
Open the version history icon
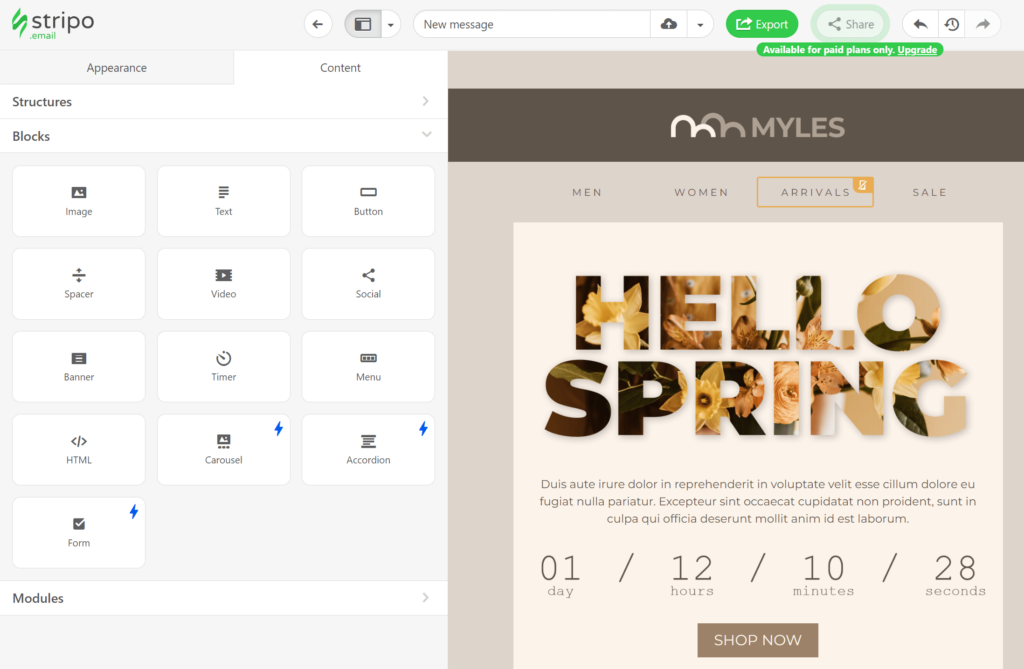pos(950,23)
